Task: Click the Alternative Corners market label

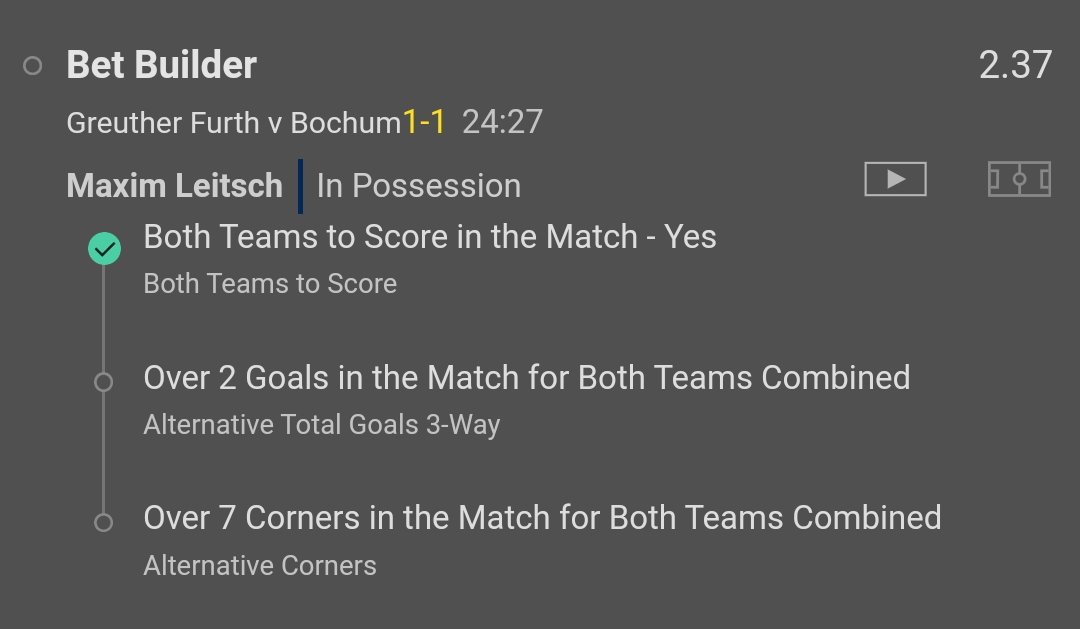Action: (260, 566)
